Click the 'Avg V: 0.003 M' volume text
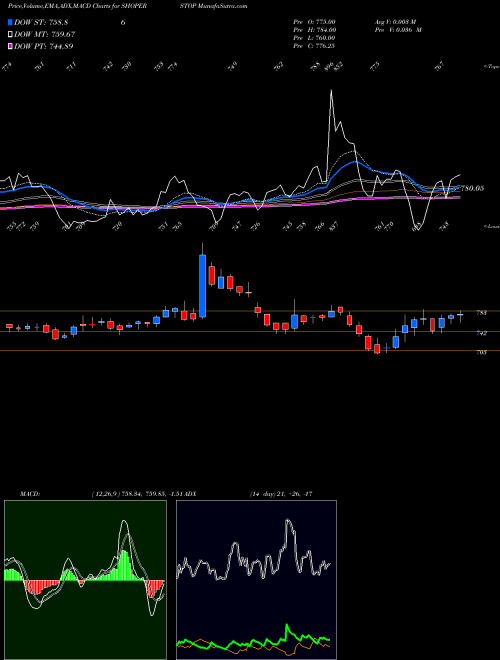This screenshot has width=500, height=660. 395,22
